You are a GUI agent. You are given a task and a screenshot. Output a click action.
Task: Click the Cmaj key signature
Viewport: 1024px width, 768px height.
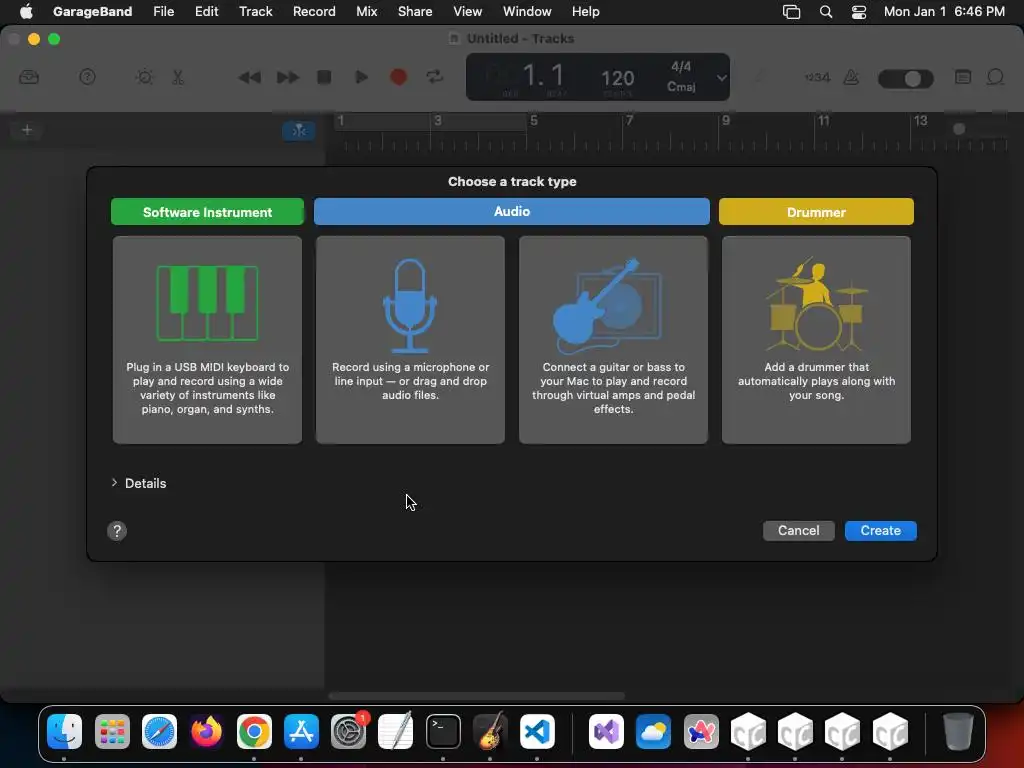pos(681,86)
